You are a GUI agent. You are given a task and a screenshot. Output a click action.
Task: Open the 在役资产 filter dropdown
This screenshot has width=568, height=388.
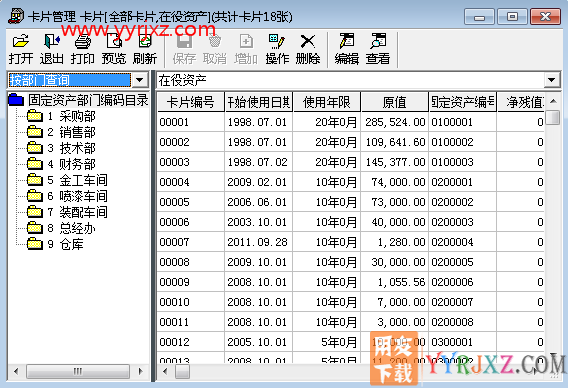(552, 80)
